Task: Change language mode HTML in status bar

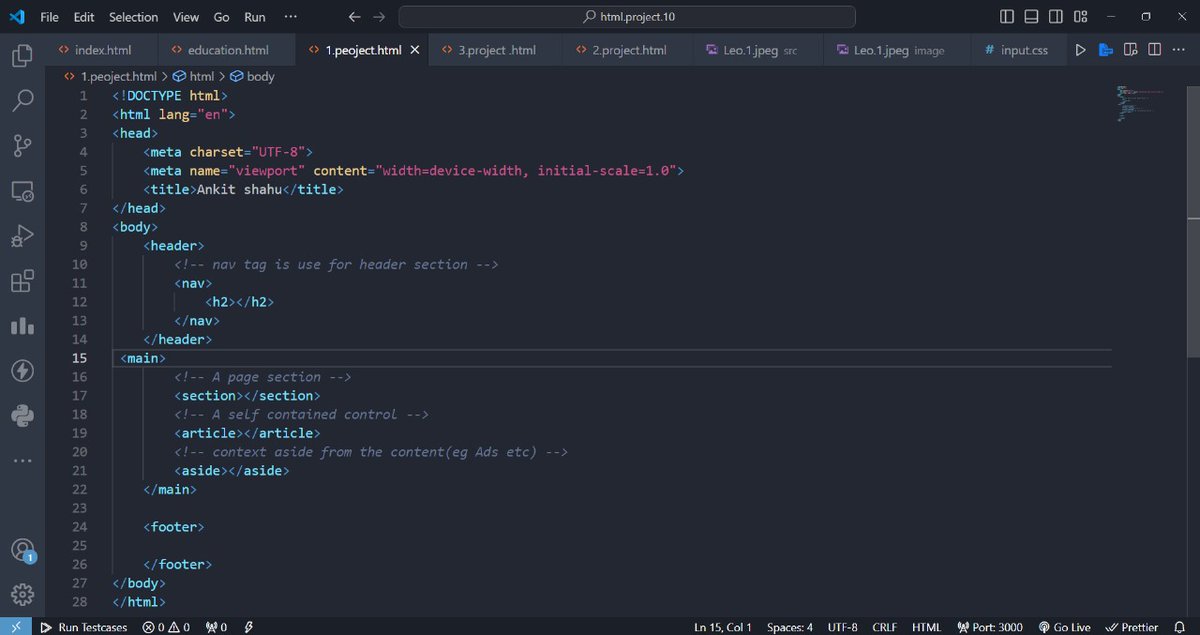Action: click(926, 627)
